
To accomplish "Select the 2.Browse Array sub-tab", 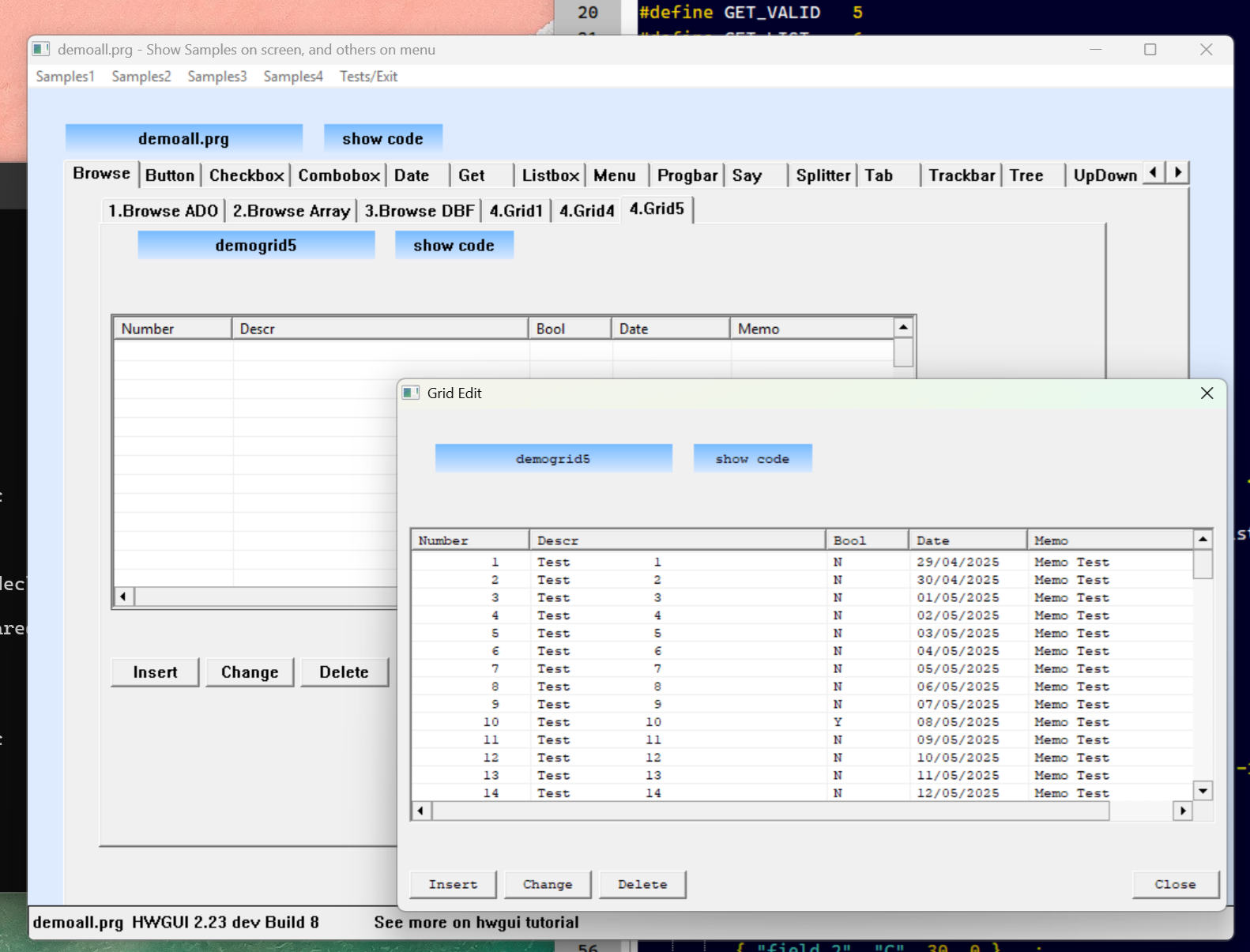I will pyautogui.click(x=291, y=211).
